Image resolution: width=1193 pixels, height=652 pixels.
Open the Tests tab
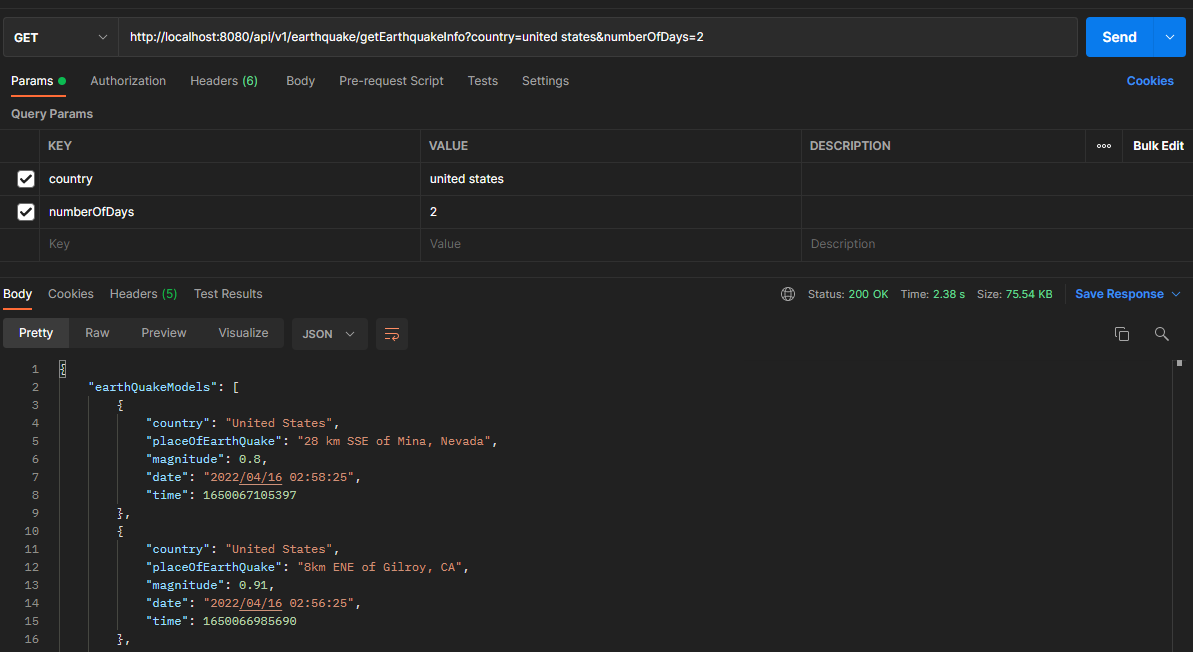pyautogui.click(x=482, y=81)
